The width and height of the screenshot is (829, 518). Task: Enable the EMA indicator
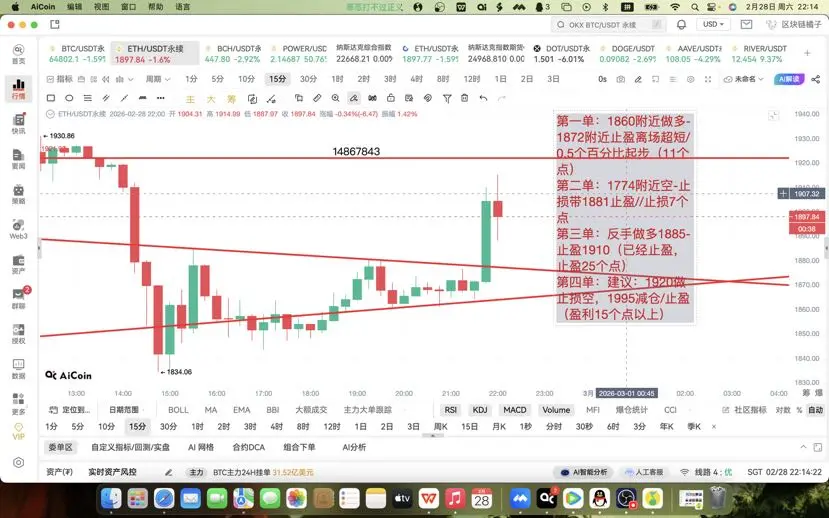click(x=242, y=410)
